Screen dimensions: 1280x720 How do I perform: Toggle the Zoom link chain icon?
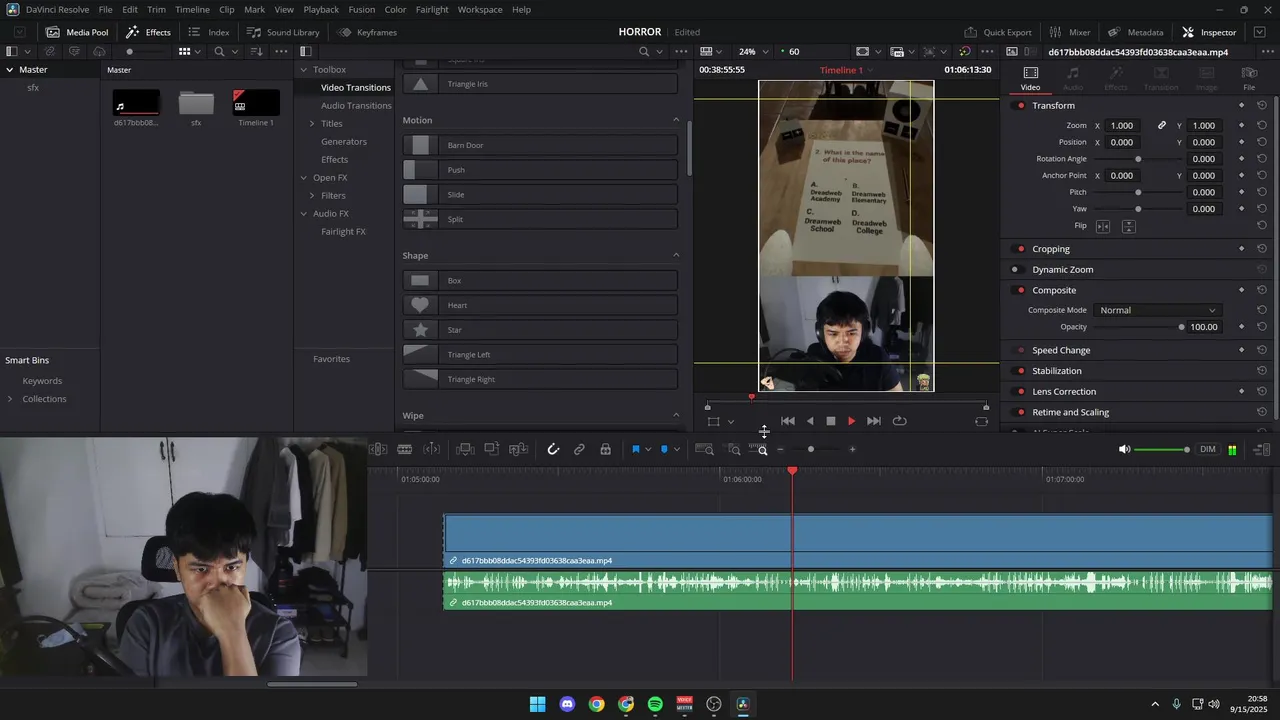1162,125
